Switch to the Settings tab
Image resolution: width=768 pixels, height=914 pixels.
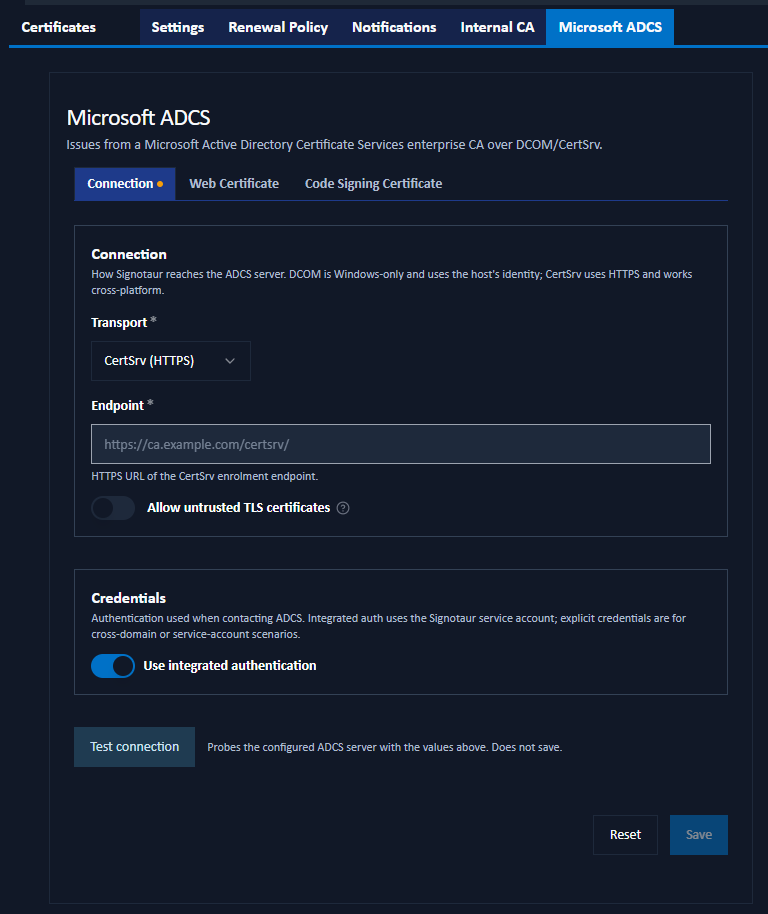pyautogui.click(x=178, y=27)
